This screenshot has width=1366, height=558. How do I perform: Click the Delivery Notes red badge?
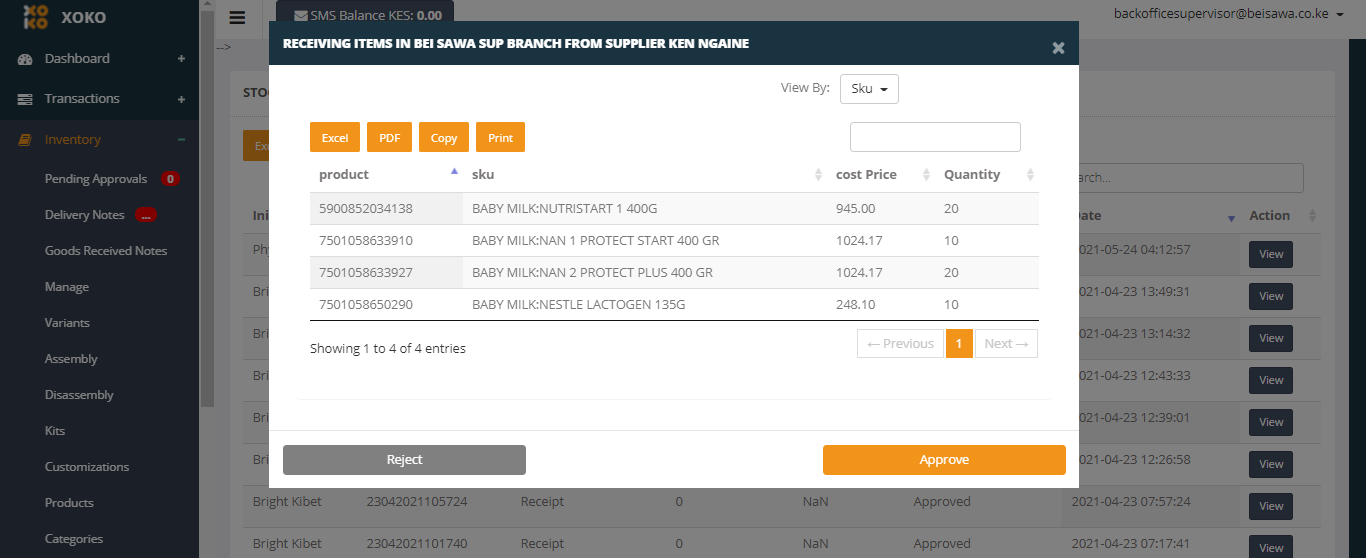coord(146,215)
